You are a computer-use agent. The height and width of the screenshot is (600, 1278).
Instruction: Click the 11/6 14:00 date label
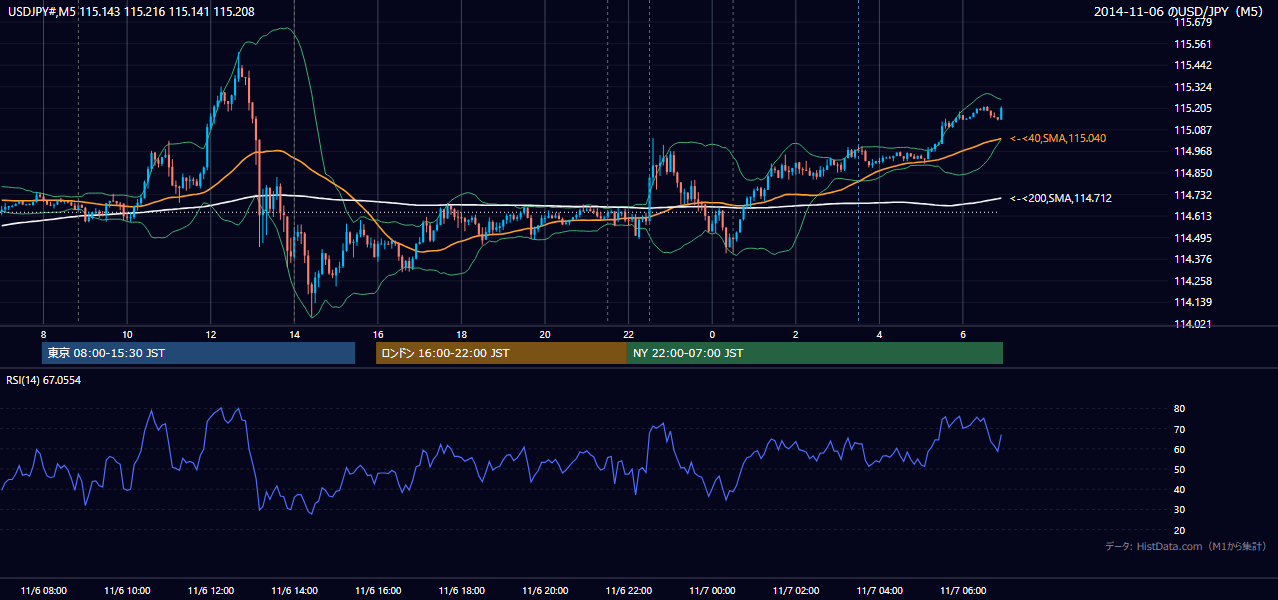tap(294, 590)
